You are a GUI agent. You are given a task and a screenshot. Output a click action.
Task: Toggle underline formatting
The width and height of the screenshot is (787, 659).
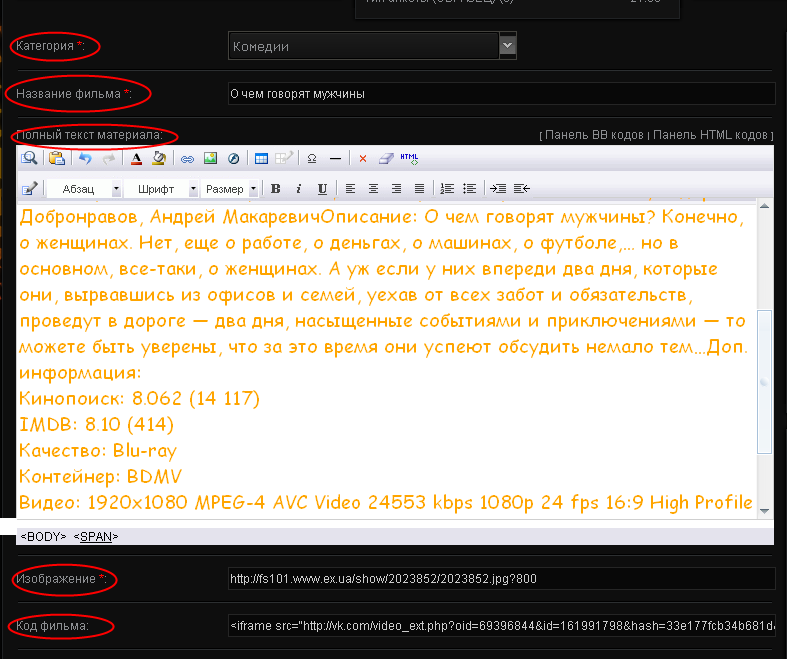click(x=322, y=189)
